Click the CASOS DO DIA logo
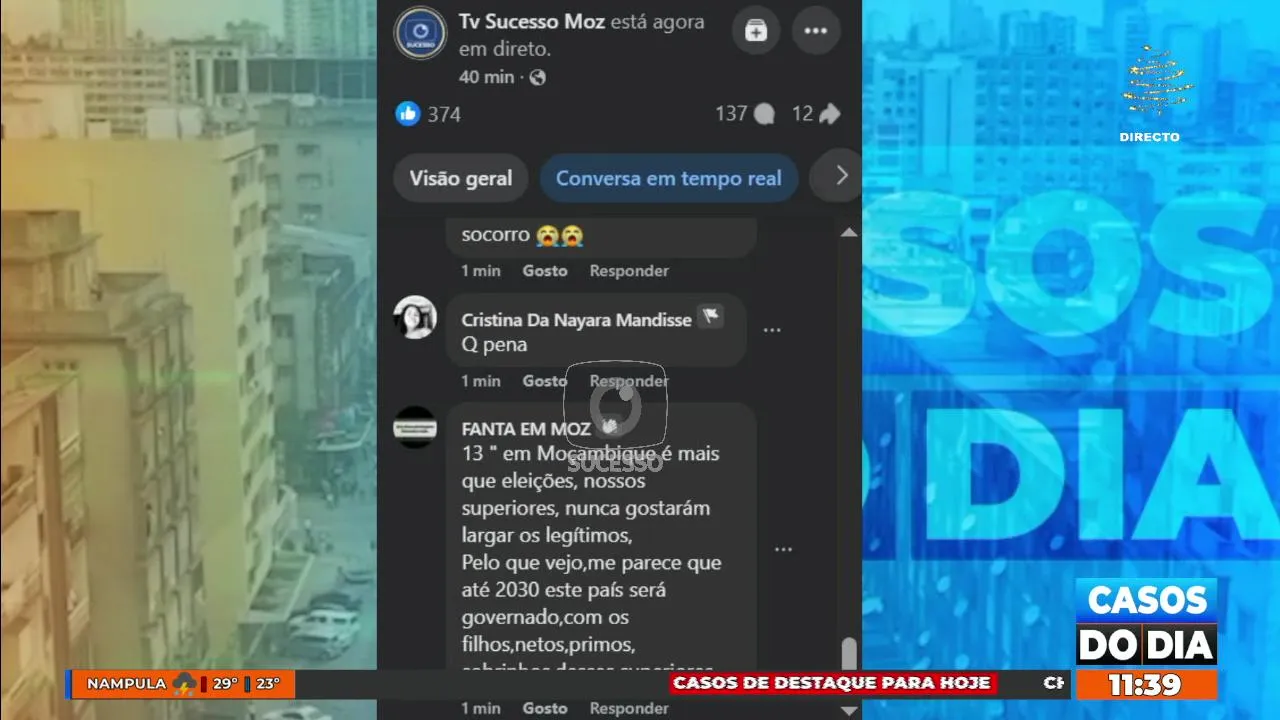Image resolution: width=1280 pixels, height=720 pixels. click(x=1146, y=622)
